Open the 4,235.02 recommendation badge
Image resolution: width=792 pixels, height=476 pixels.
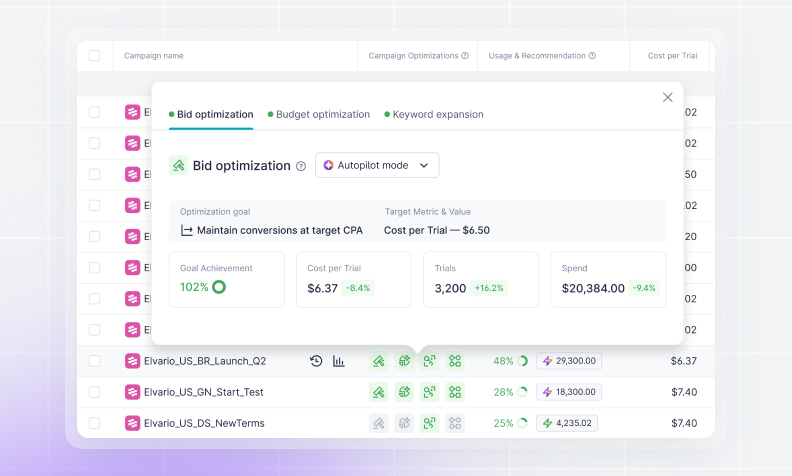click(x=567, y=423)
